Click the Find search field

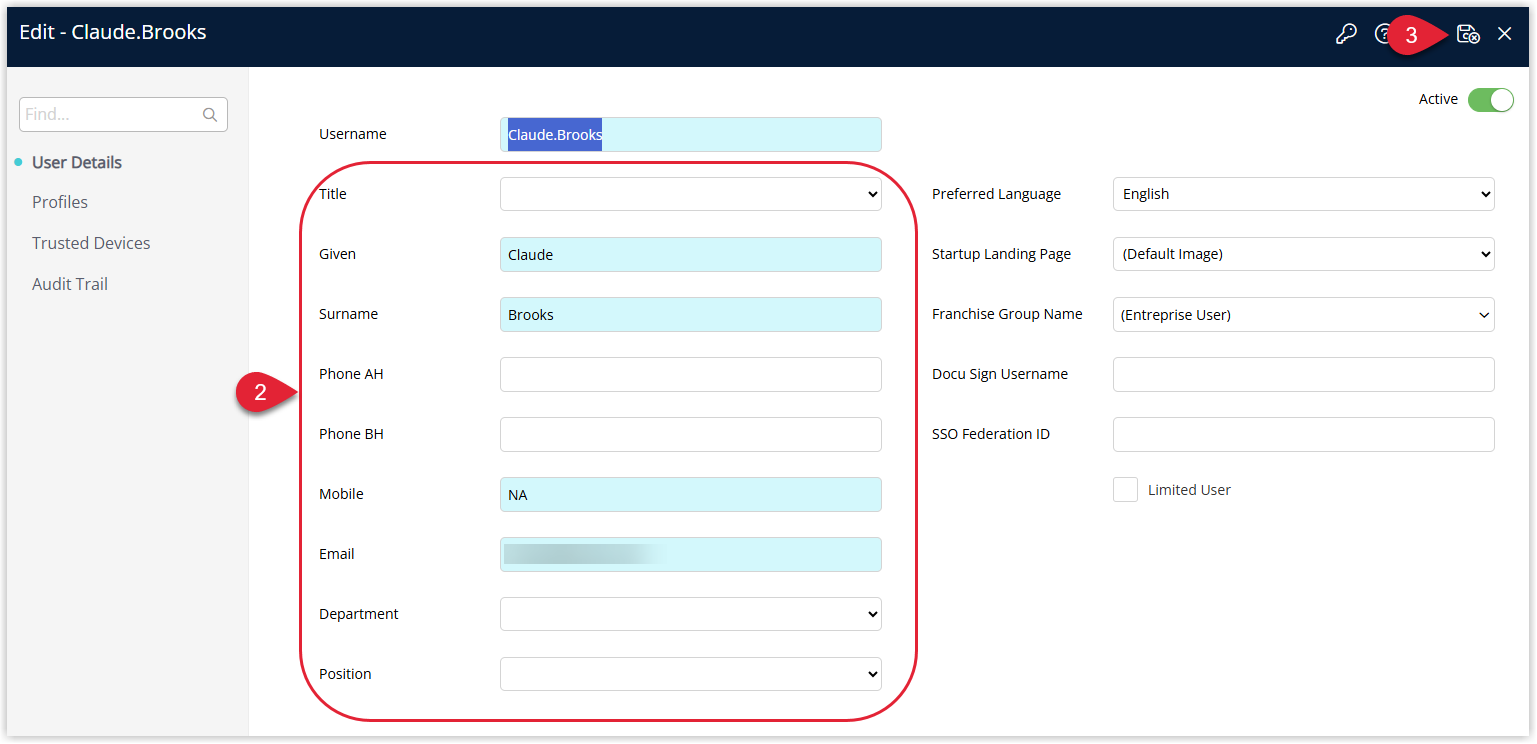pos(123,115)
